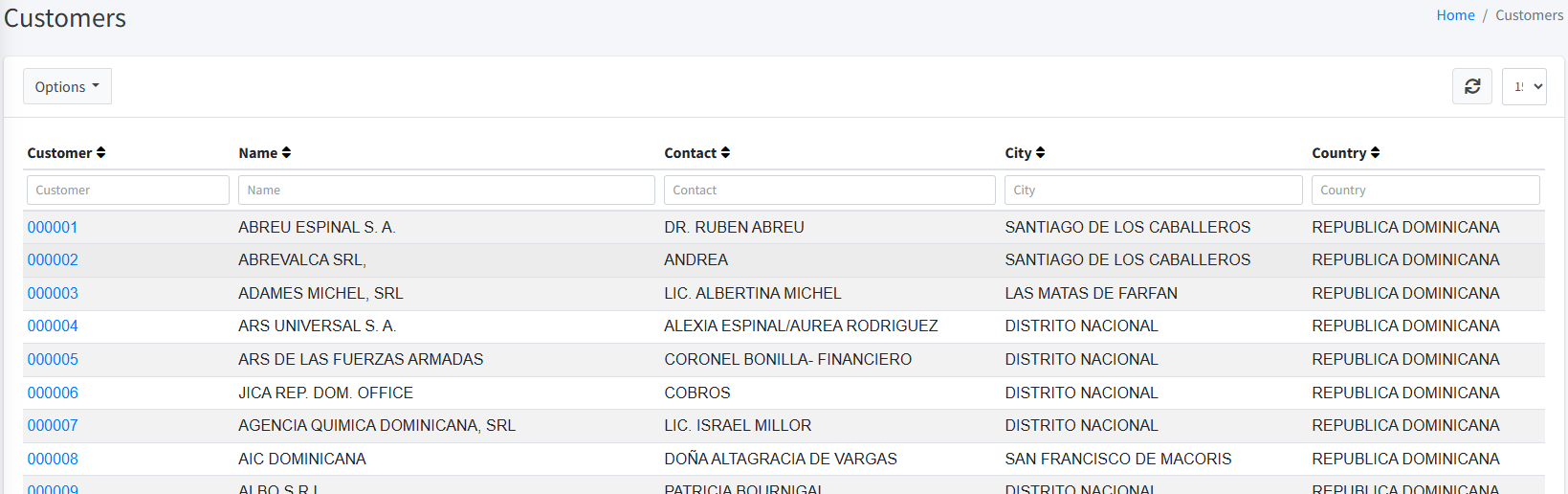Expand the page size selector

(x=1523, y=86)
